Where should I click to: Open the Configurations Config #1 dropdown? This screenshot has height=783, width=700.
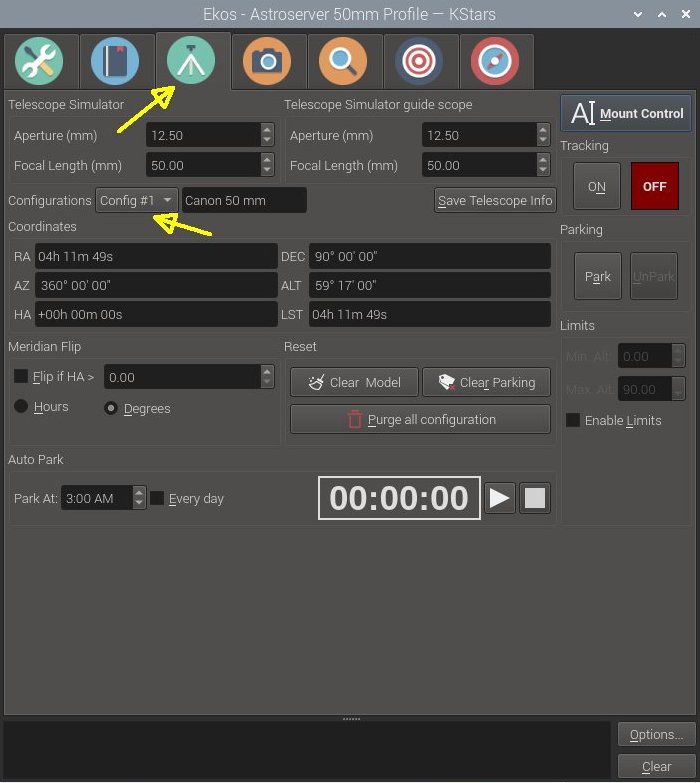pos(136,200)
